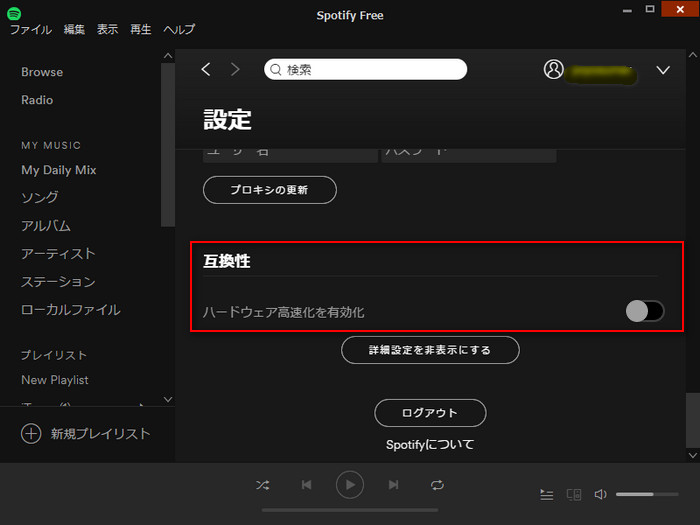Close the Spotify window
Image resolution: width=700 pixels, height=525 pixels.
[680, 9]
